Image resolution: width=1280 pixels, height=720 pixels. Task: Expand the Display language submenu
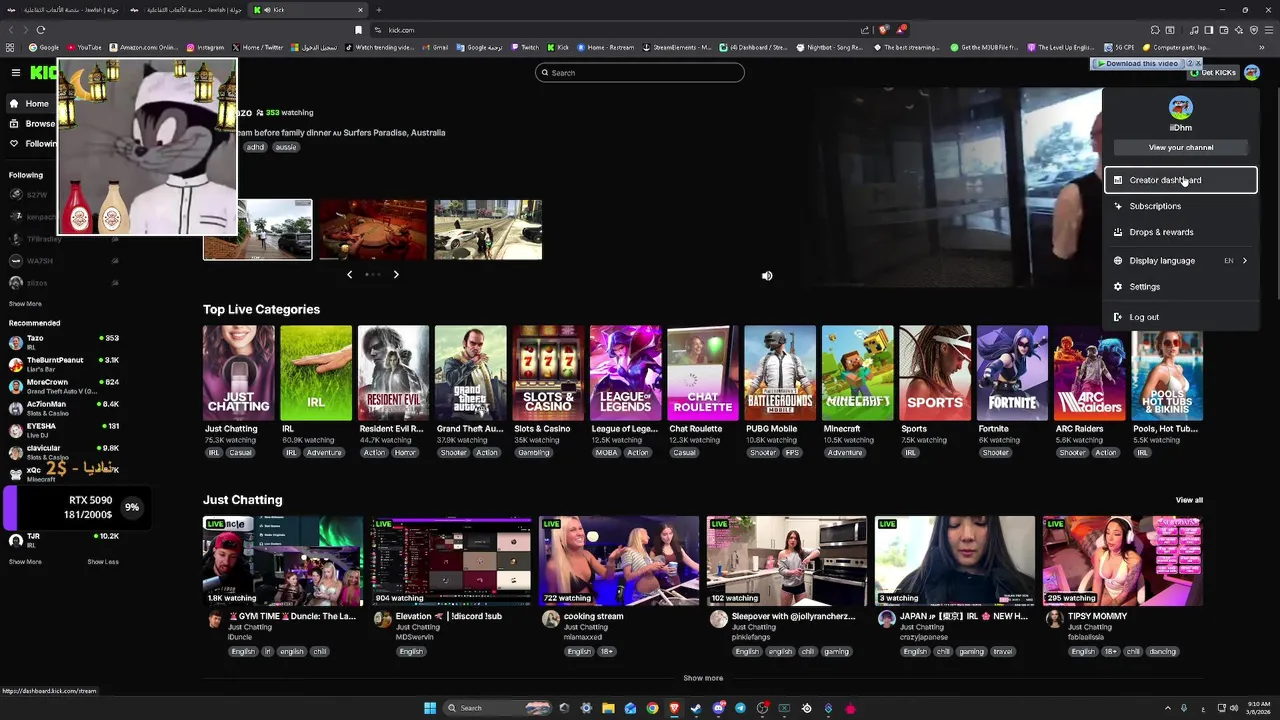coord(1180,261)
